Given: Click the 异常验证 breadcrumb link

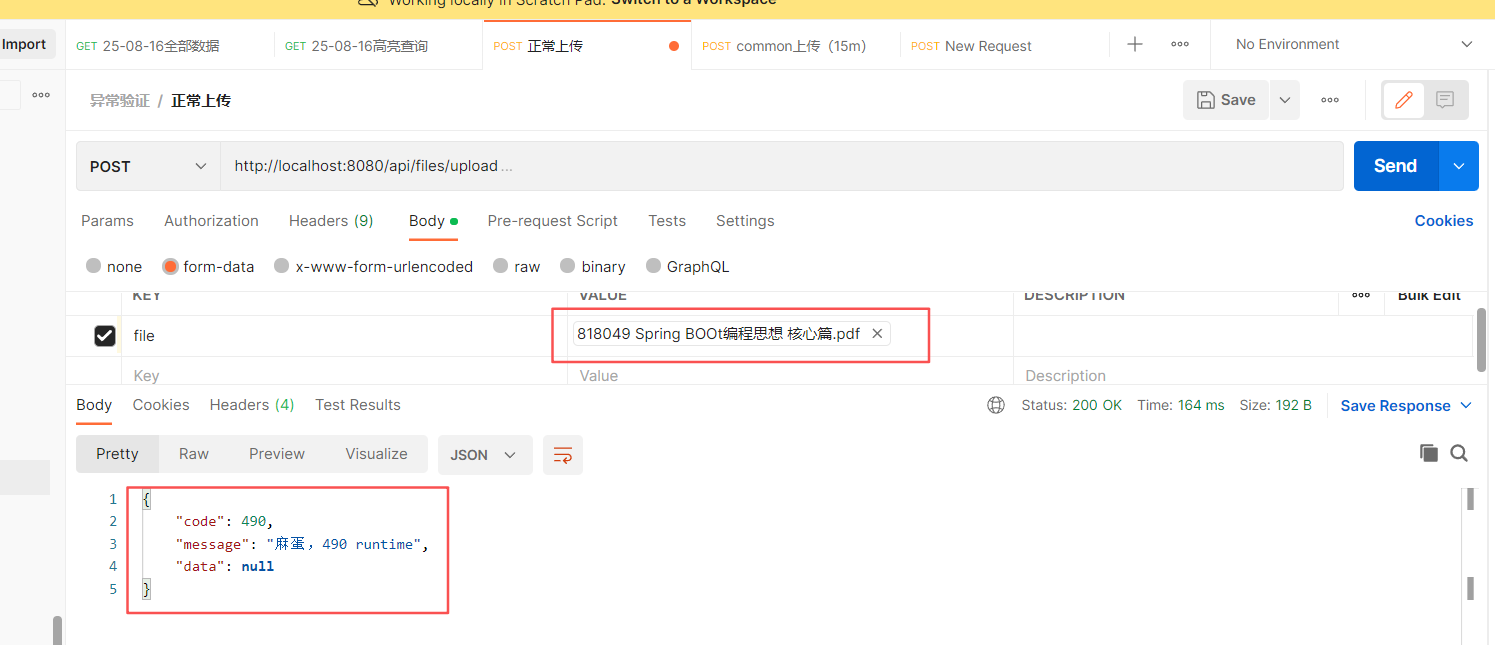Looking at the screenshot, I should pyautogui.click(x=119, y=100).
